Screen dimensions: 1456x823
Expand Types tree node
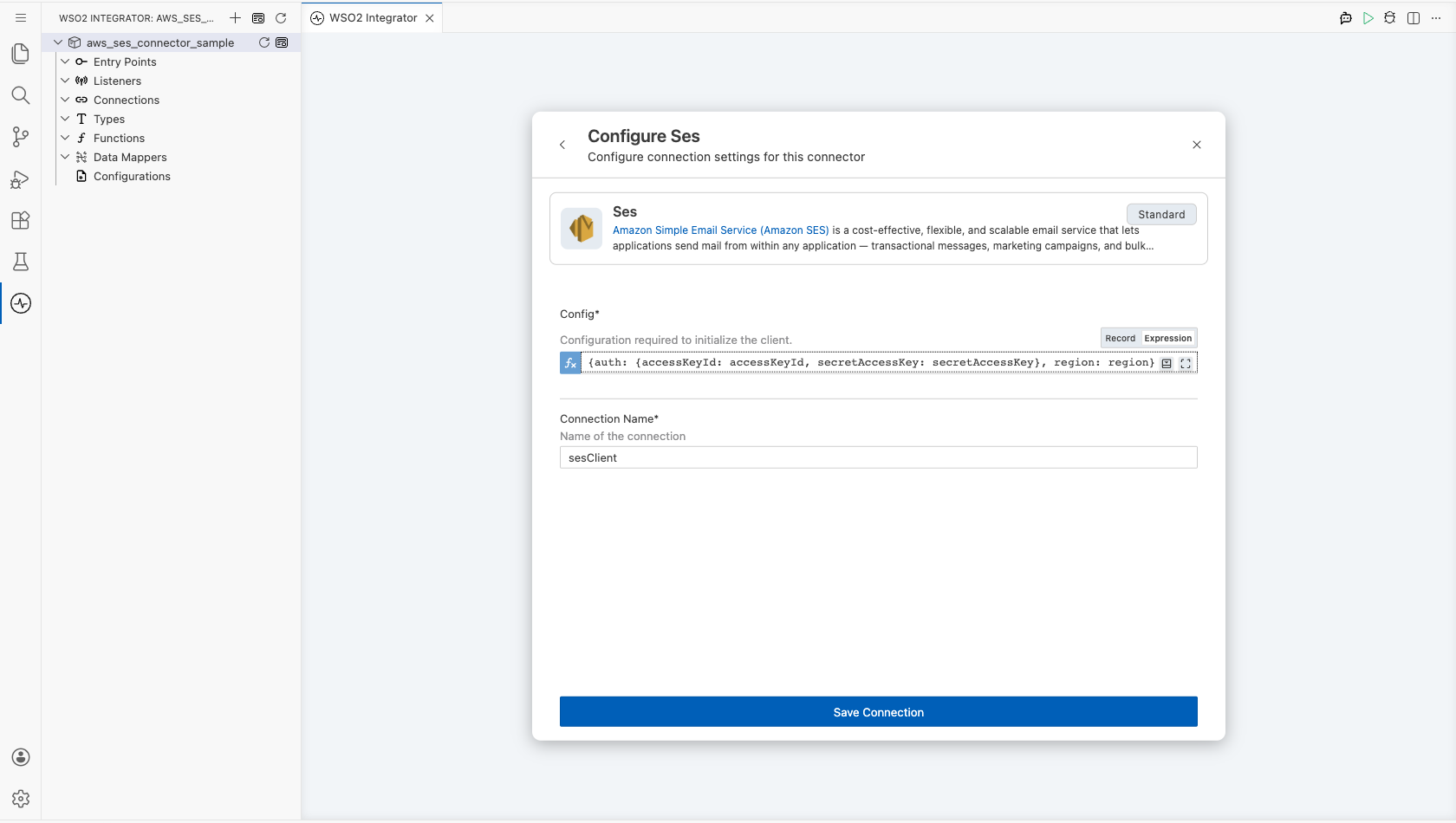click(65, 119)
